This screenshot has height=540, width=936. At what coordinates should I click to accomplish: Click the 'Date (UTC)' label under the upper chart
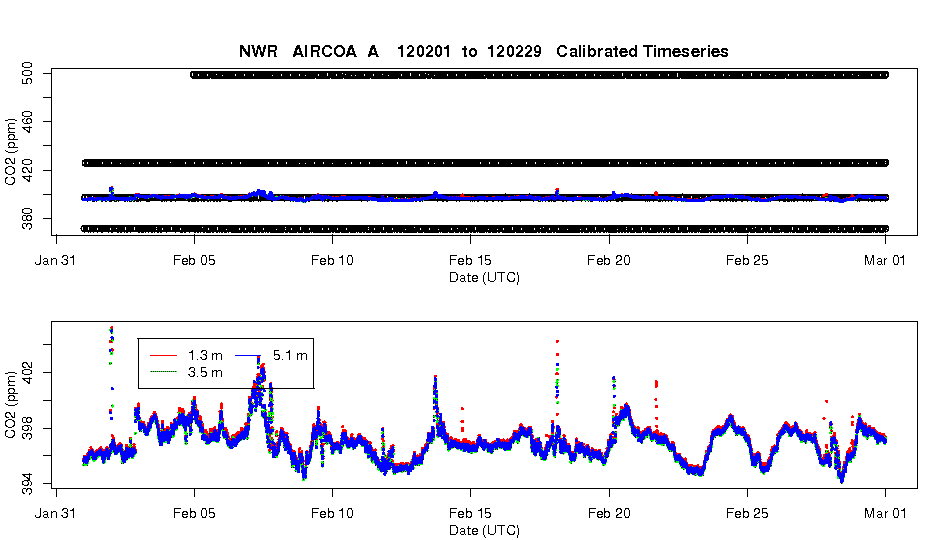coord(484,277)
